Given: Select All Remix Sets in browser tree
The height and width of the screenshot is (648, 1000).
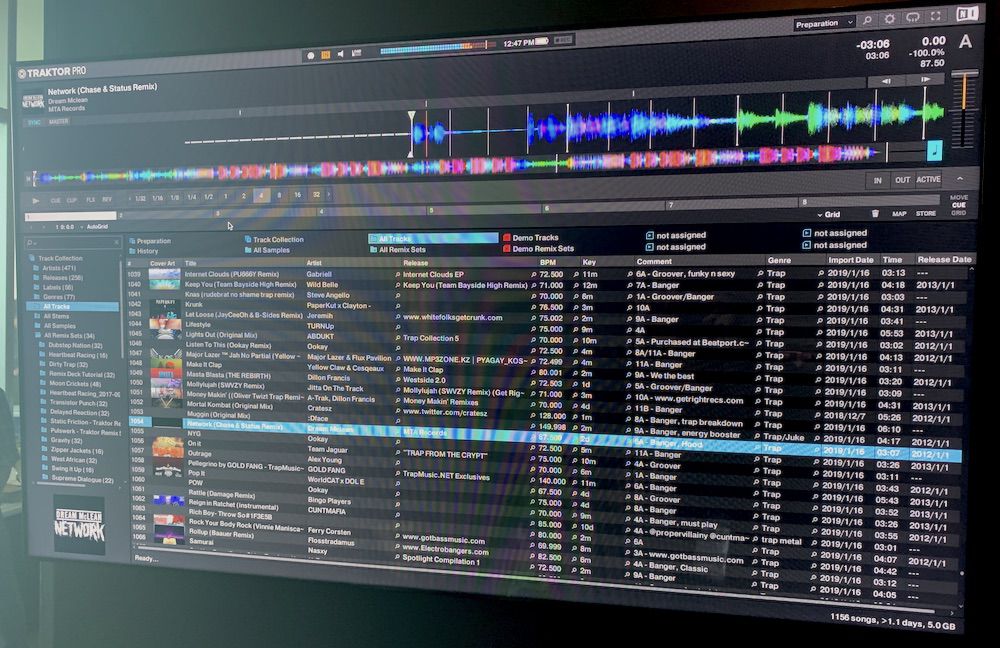Looking at the screenshot, I should 68,335.
